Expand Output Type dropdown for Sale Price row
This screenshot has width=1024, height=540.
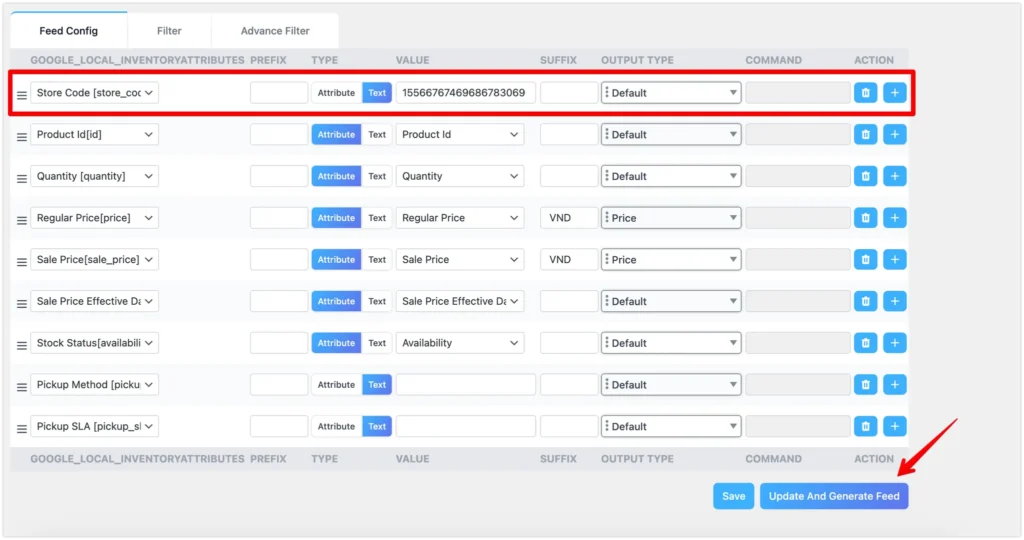point(671,260)
